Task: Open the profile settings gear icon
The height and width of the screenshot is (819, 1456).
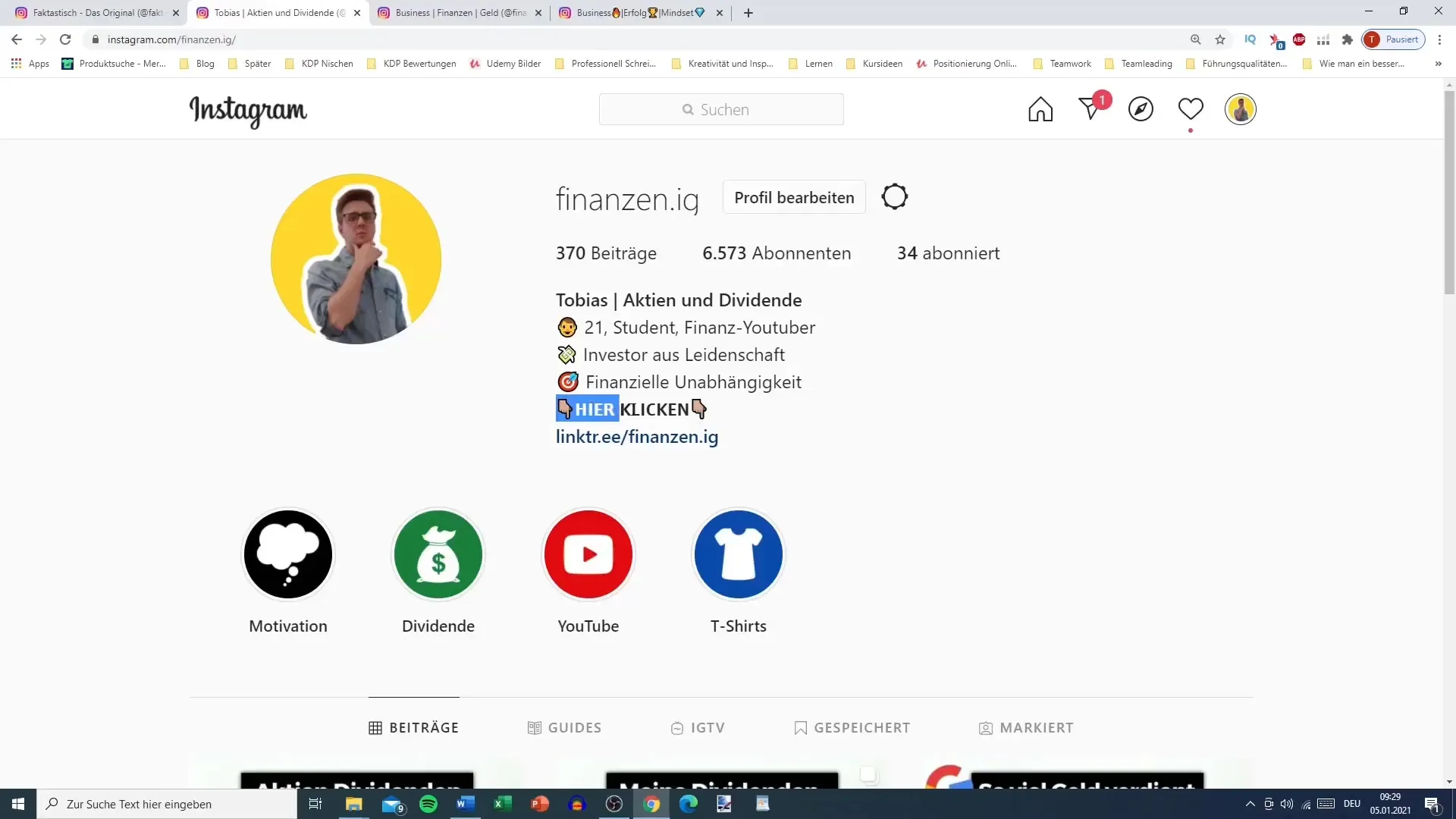Action: (x=895, y=197)
